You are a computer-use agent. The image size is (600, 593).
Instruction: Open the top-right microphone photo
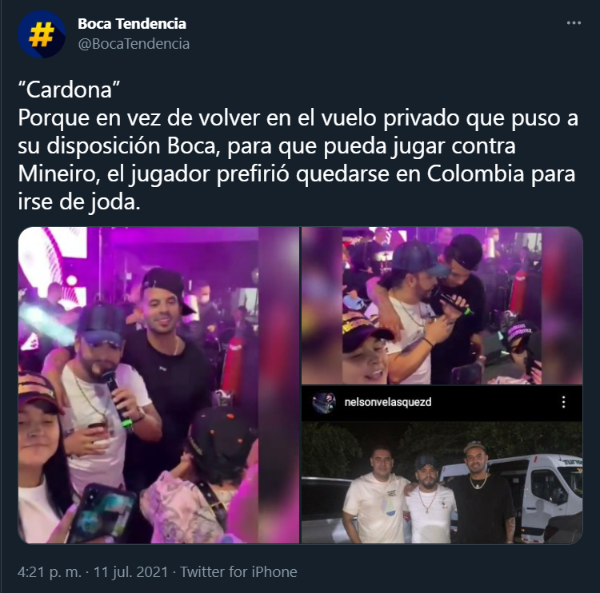[442, 305]
